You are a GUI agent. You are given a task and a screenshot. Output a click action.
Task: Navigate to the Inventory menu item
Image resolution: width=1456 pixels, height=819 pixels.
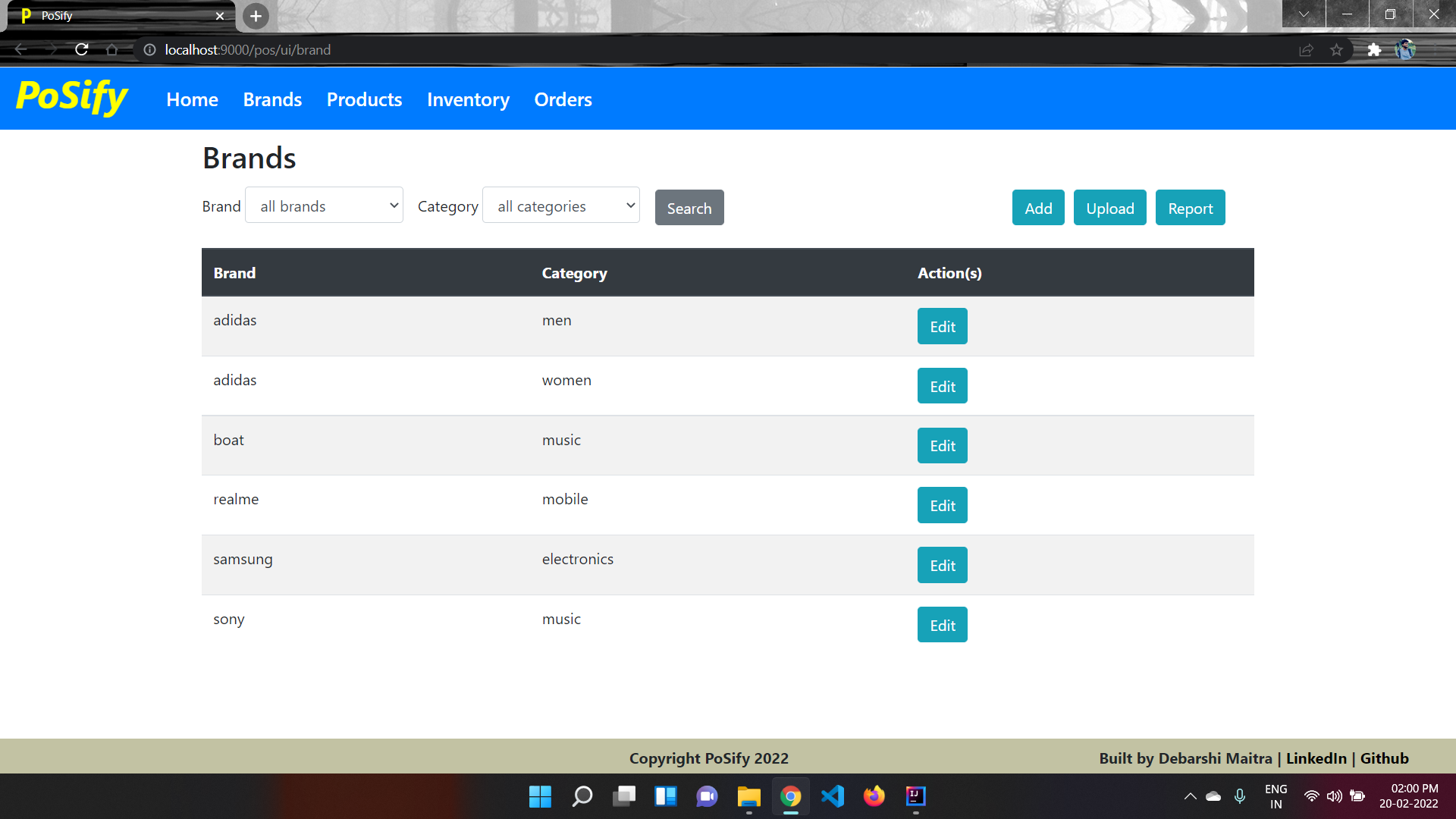click(x=467, y=99)
